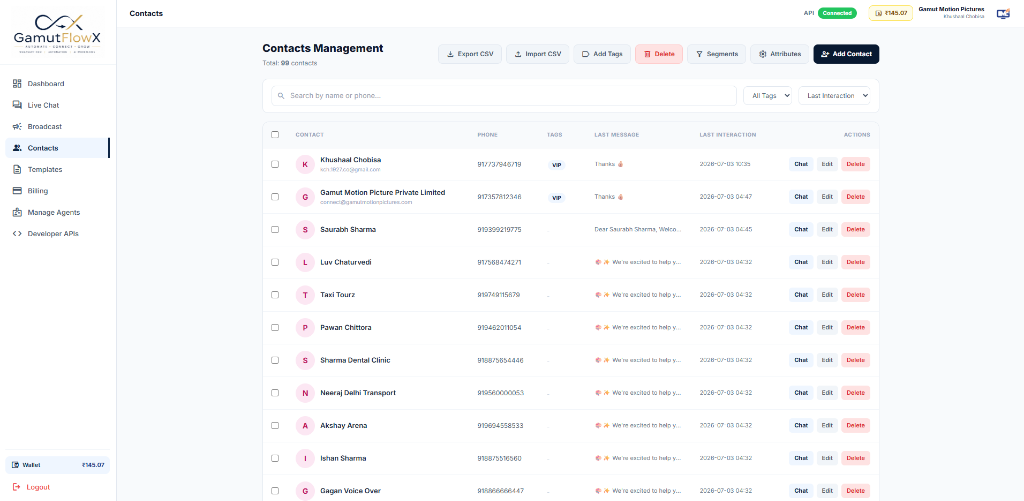The width and height of the screenshot is (1024, 501).
Task: Click the L avatar for Luv Chaturvedi
Action: point(305,263)
